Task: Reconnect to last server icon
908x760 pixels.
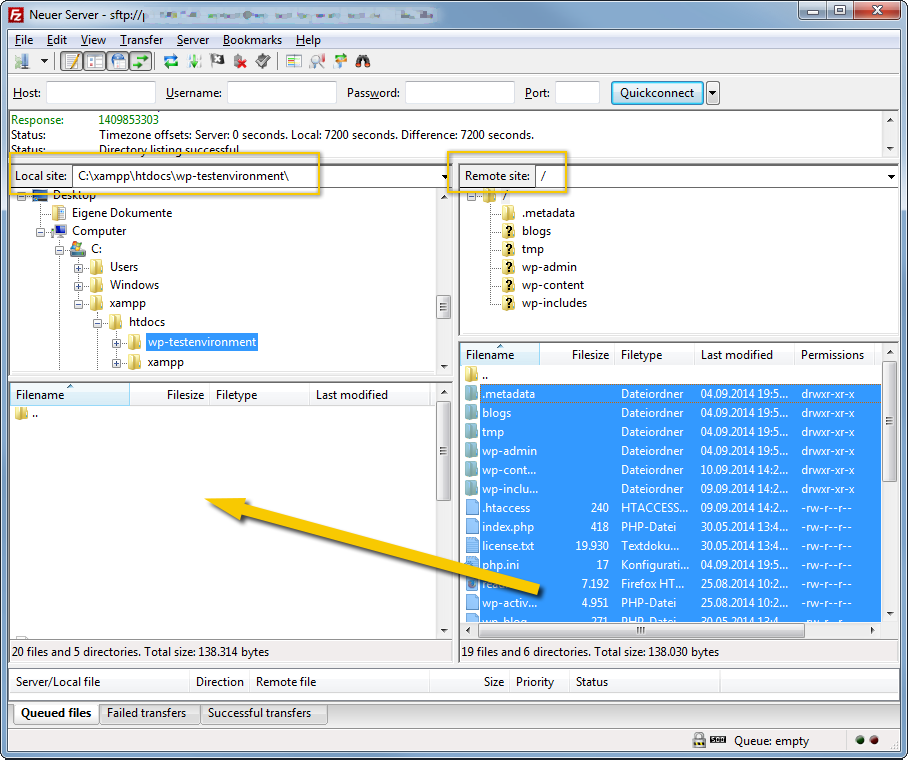Action: [x=263, y=61]
